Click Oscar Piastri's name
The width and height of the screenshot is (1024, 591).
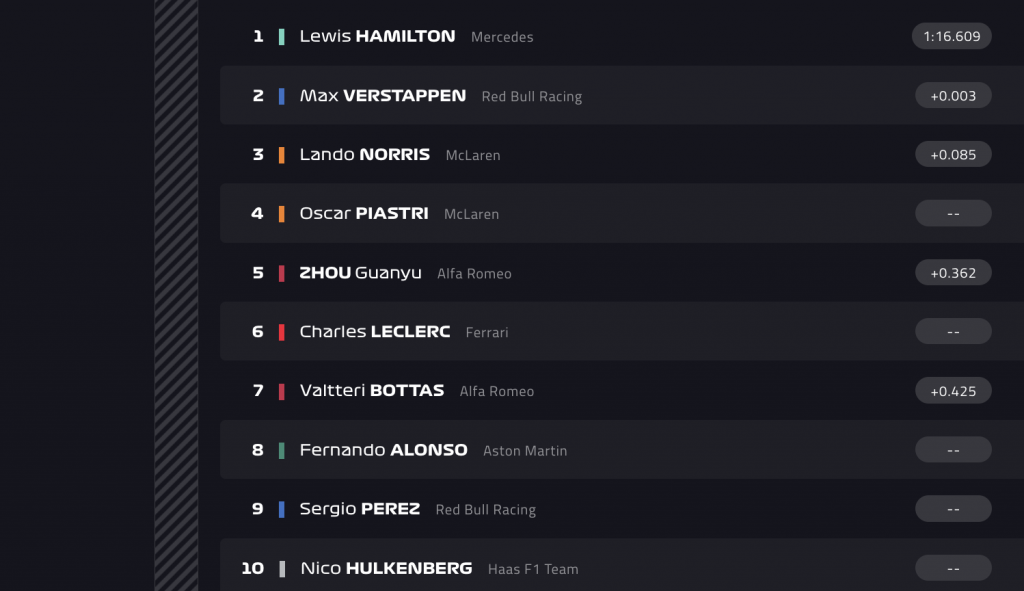point(364,214)
